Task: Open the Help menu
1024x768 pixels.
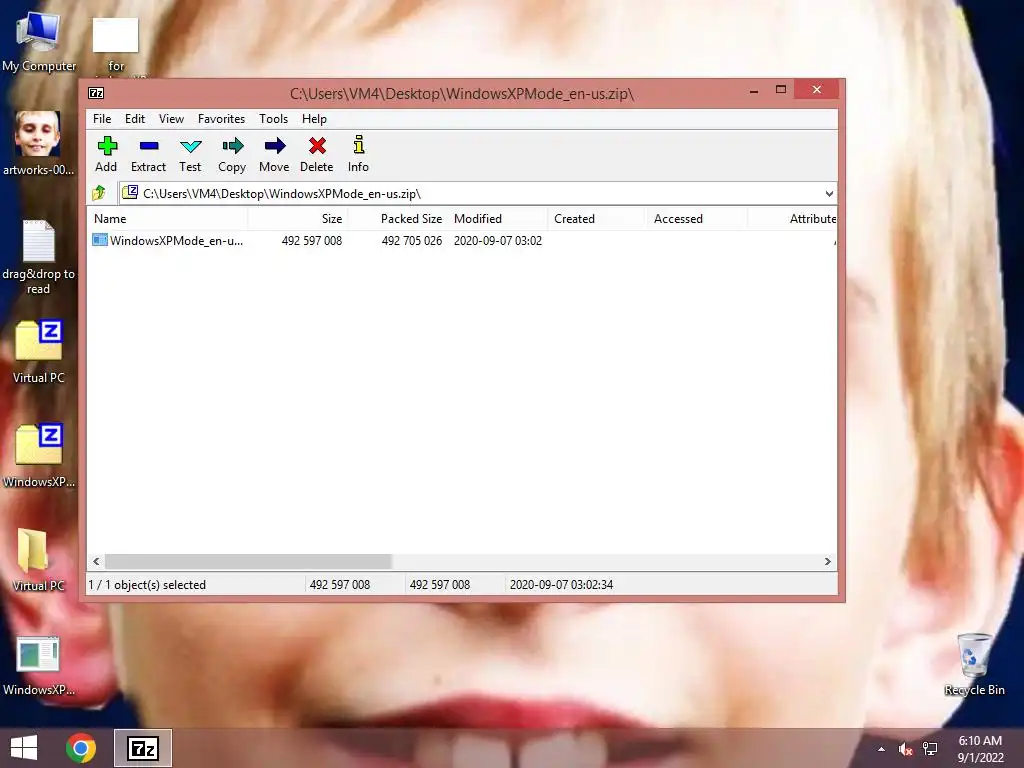Action: click(314, 119)
